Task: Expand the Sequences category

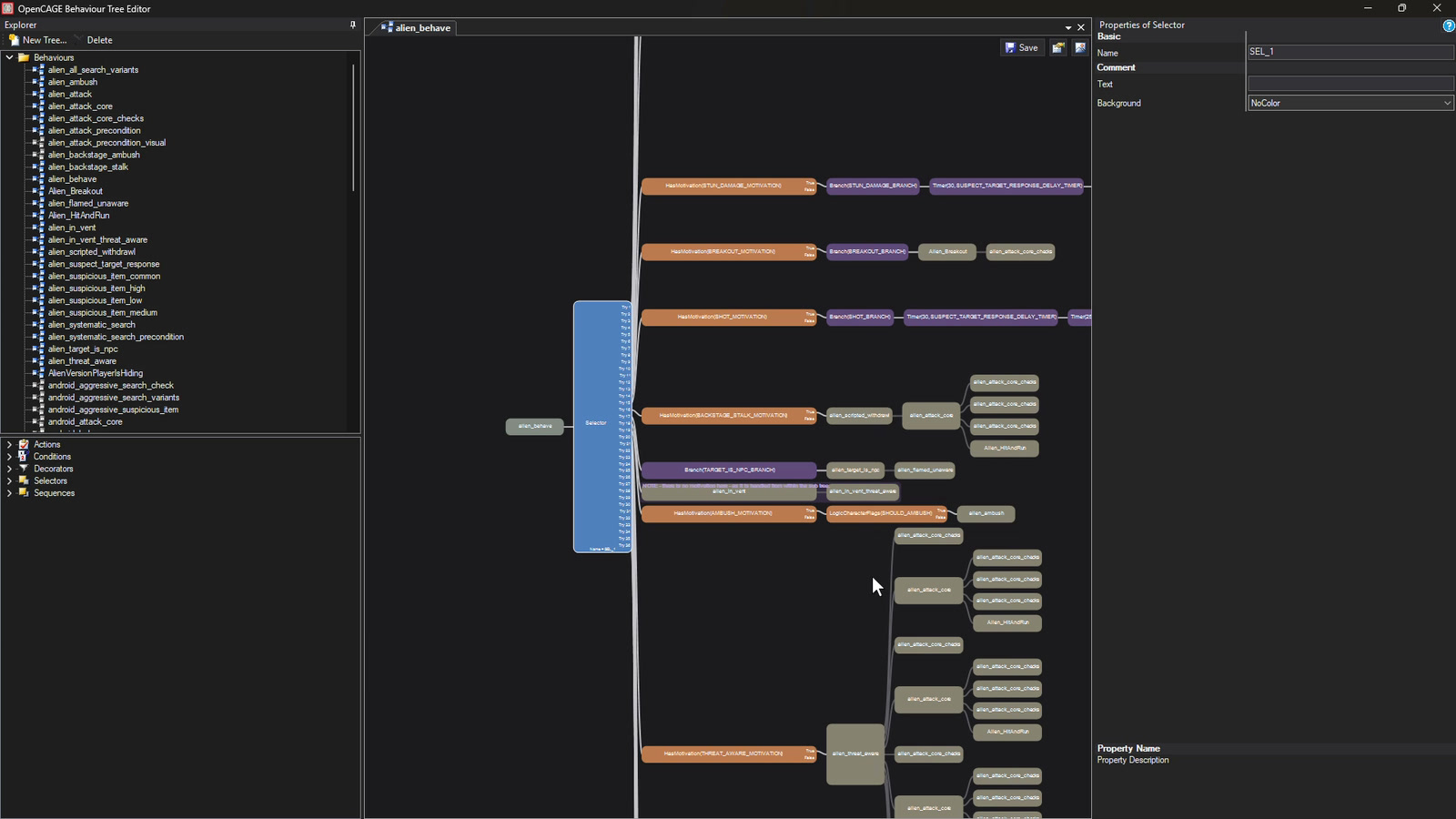Action: tap(9, 492)
